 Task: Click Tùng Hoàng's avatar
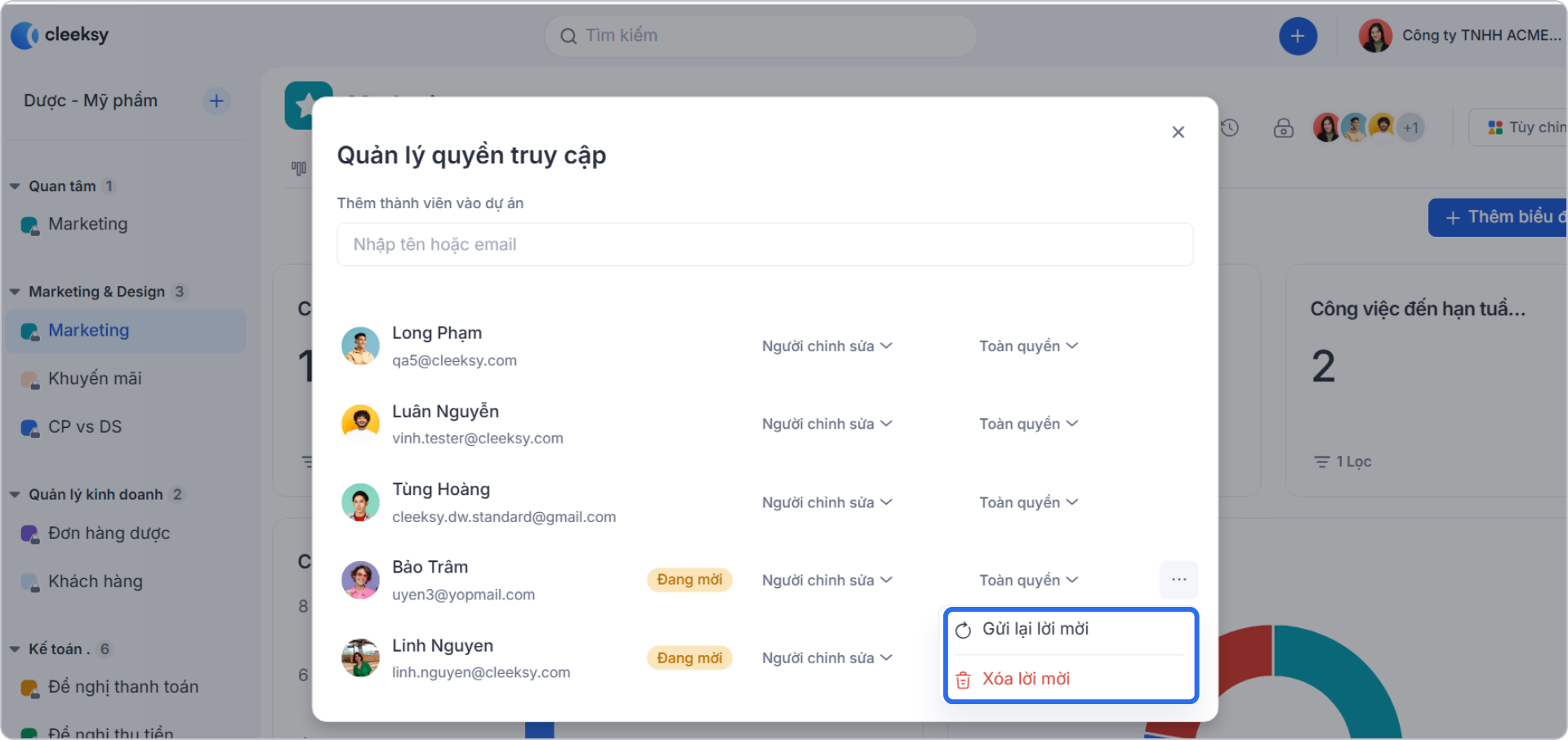[360, 502]
